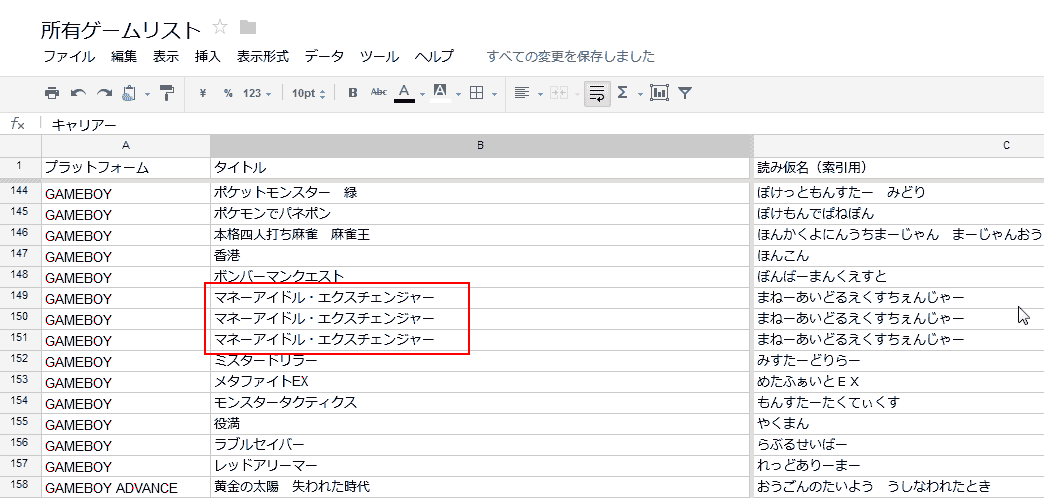Toggle bold formatting
Image resolution: width=1044 pixels, height=498 pixels.
point(354,94)
